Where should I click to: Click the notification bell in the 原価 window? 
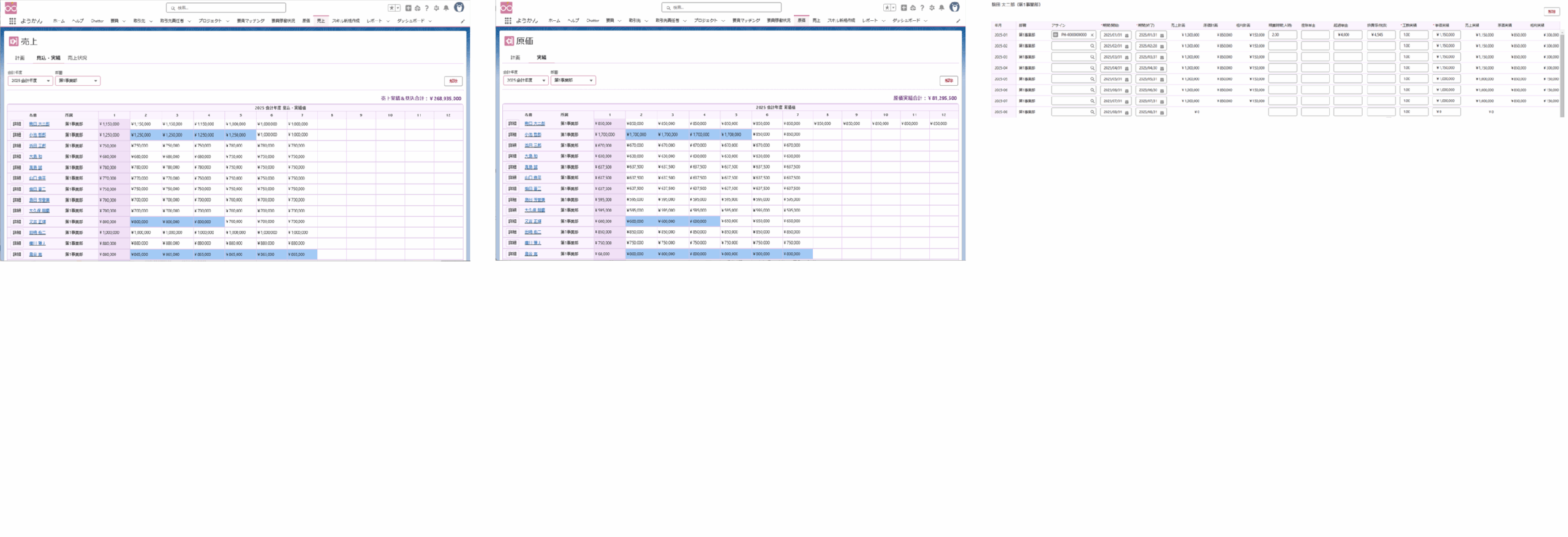941,8
